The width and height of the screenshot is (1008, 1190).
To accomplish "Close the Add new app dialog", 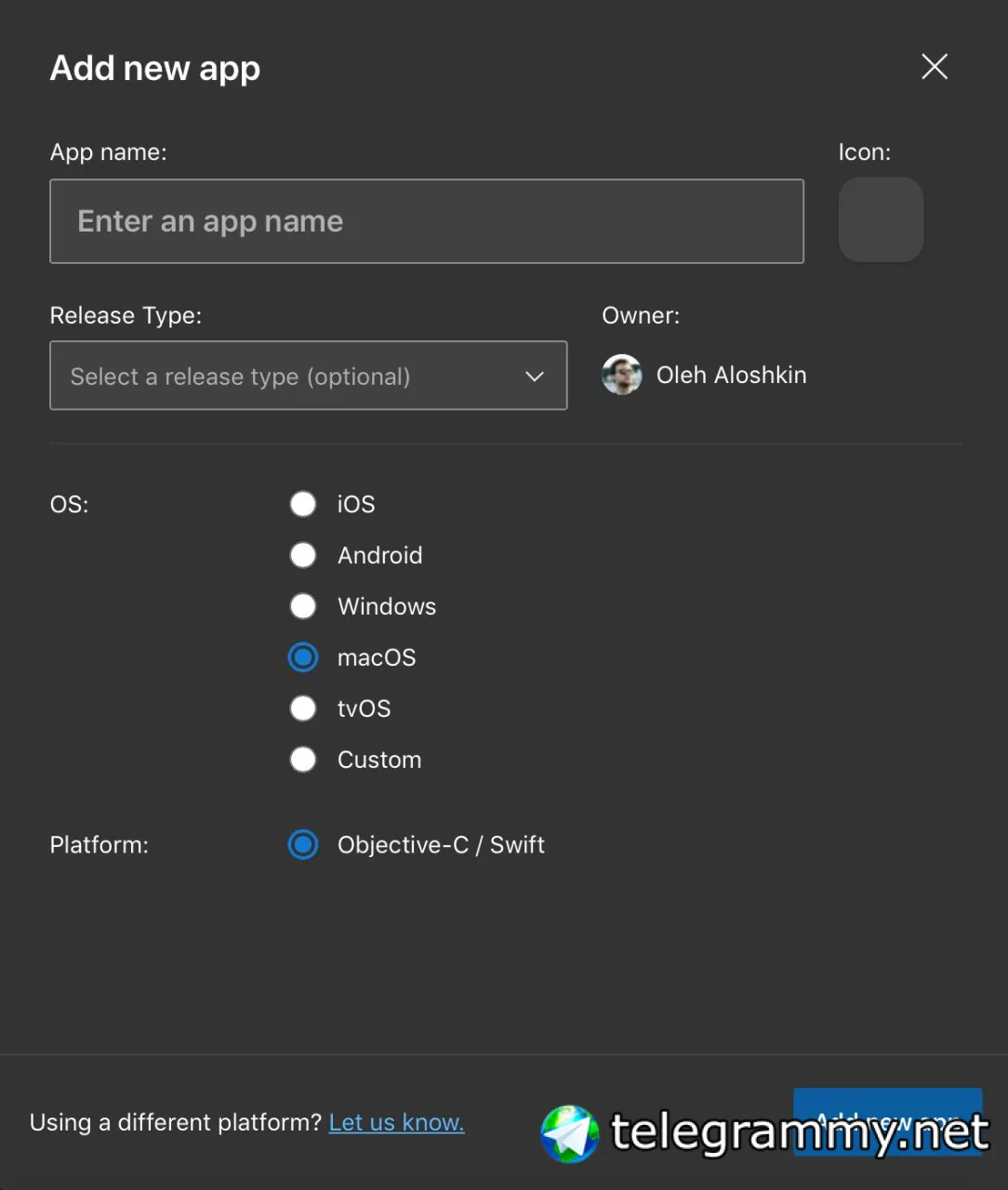I will point(935,67).
